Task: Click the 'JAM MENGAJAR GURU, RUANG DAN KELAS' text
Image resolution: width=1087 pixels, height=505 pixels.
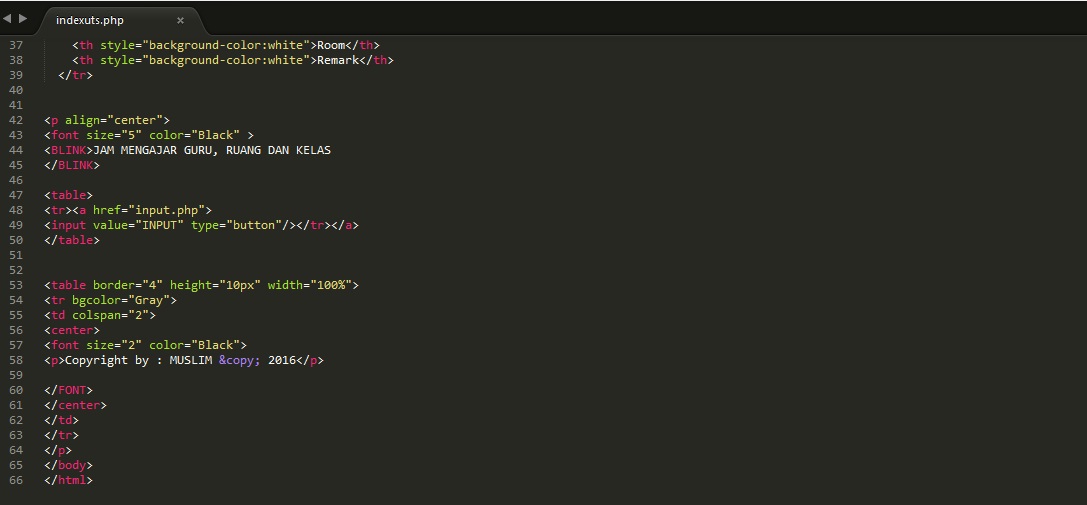Action: point(211,150)
